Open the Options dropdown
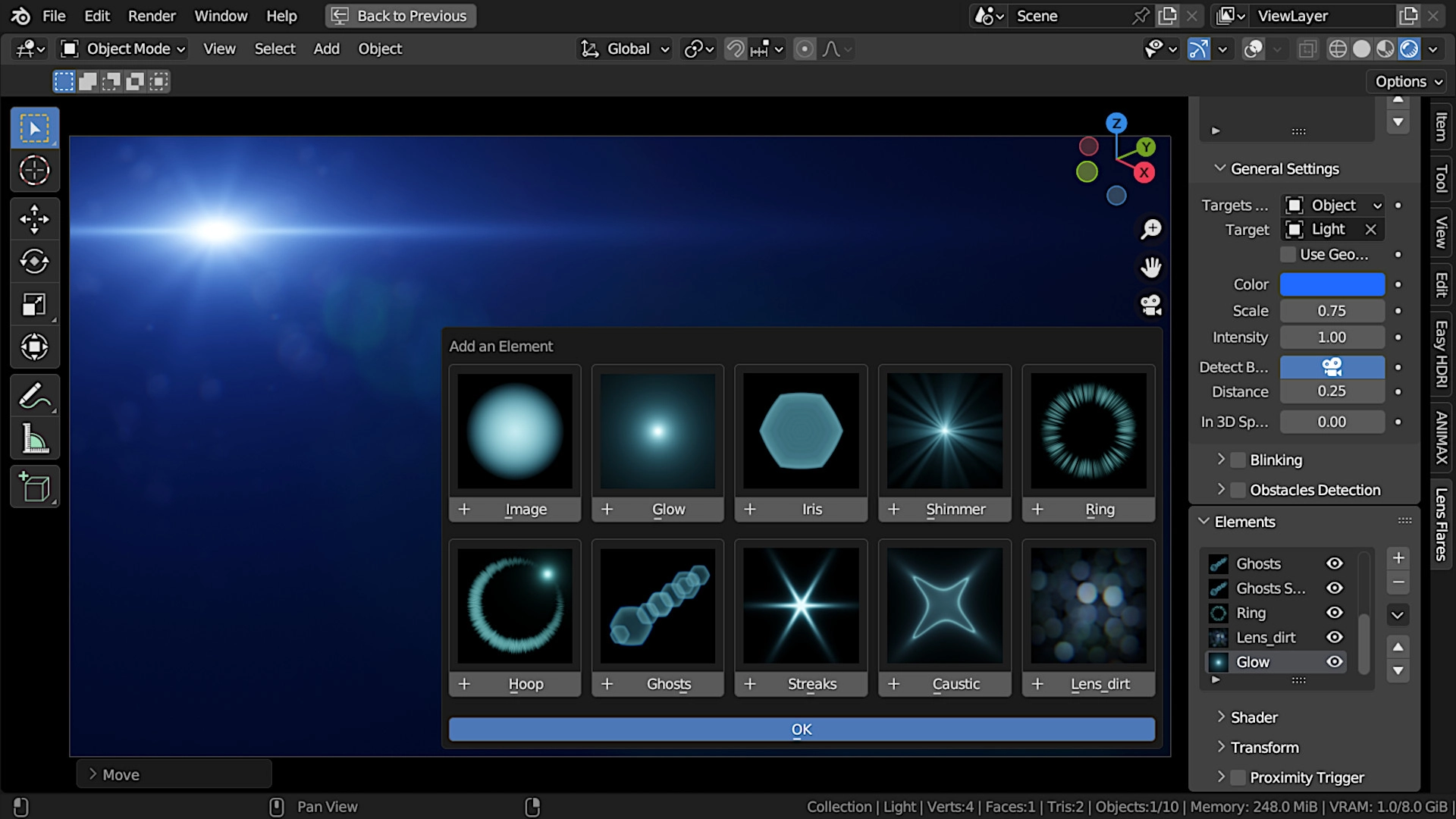 click(x=1409, y=81)
